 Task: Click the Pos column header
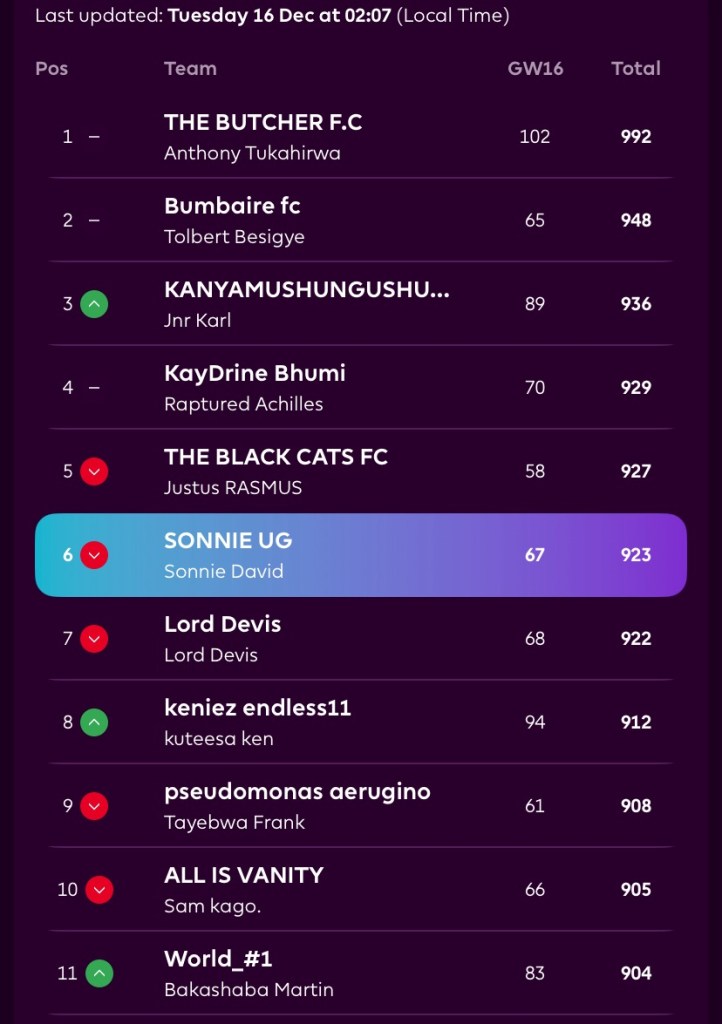point(50,68)
